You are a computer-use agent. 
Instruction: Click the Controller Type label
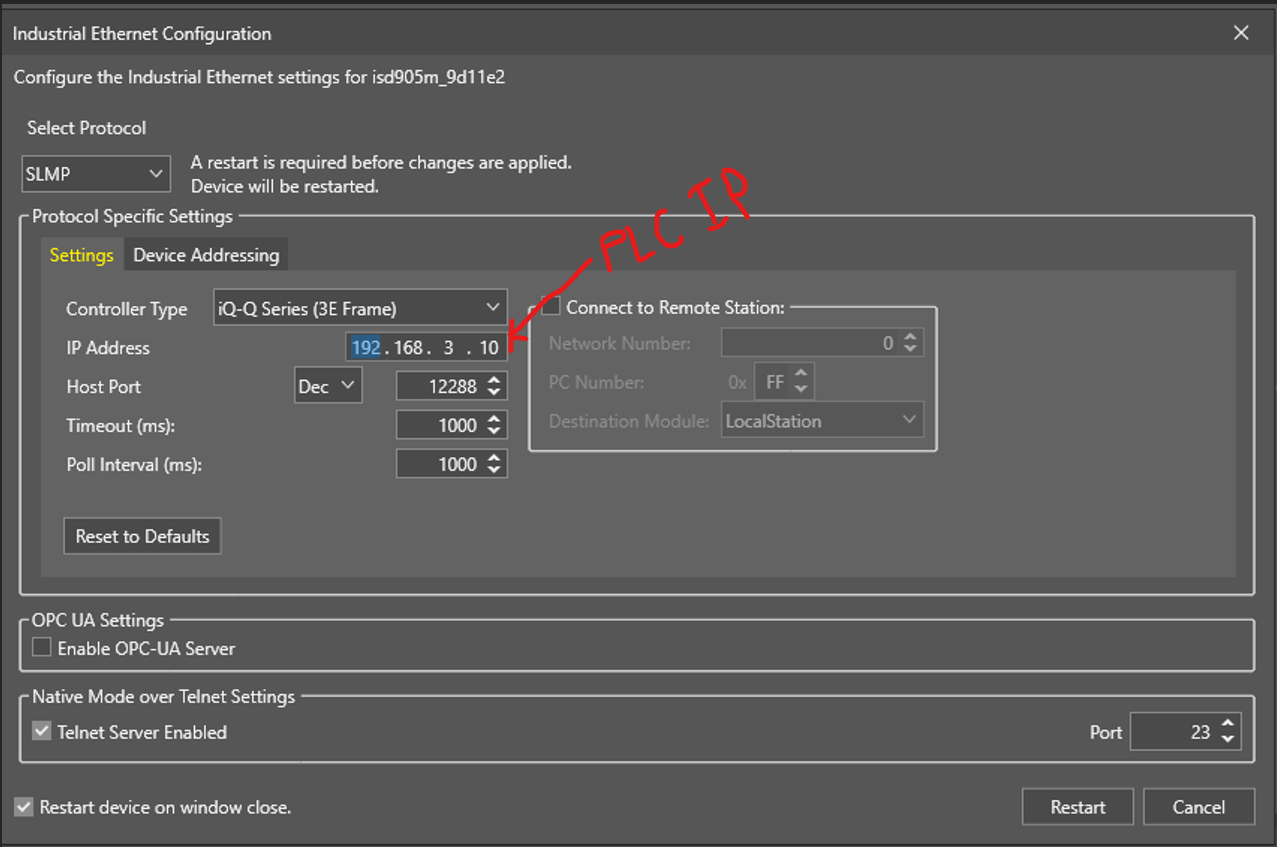pos(126,309)
